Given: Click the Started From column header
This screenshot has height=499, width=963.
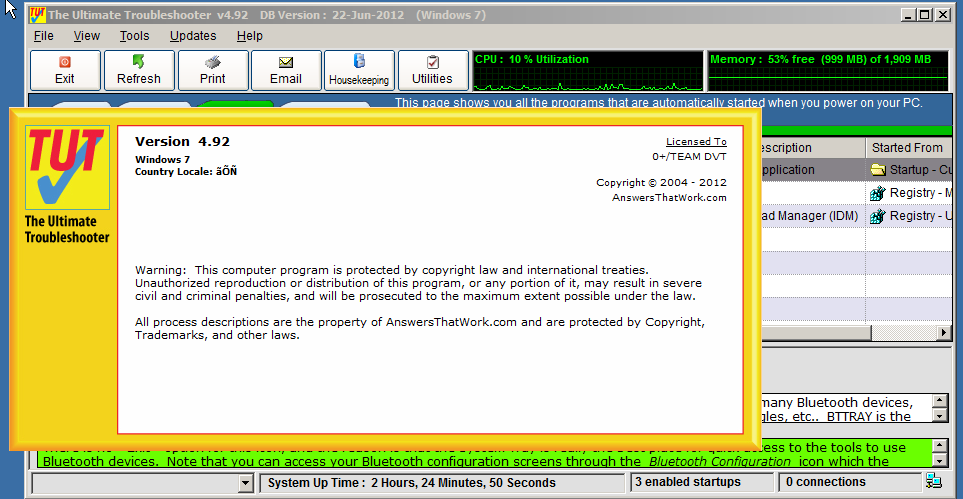Looking at the screenshot, I should point(908,148).
